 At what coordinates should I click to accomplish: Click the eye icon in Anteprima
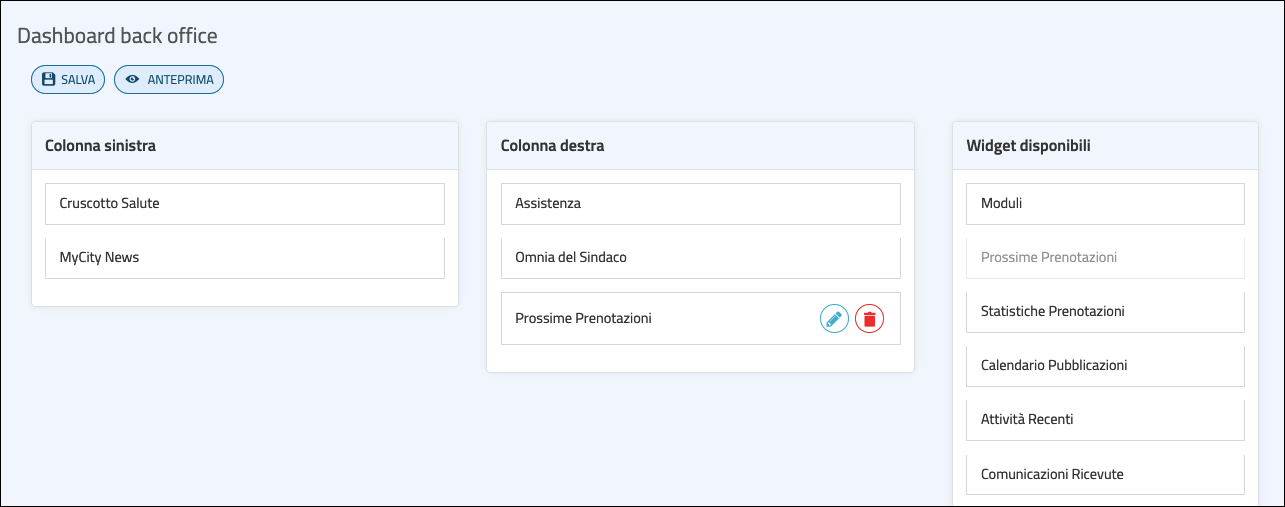click(x=132, y=80)
